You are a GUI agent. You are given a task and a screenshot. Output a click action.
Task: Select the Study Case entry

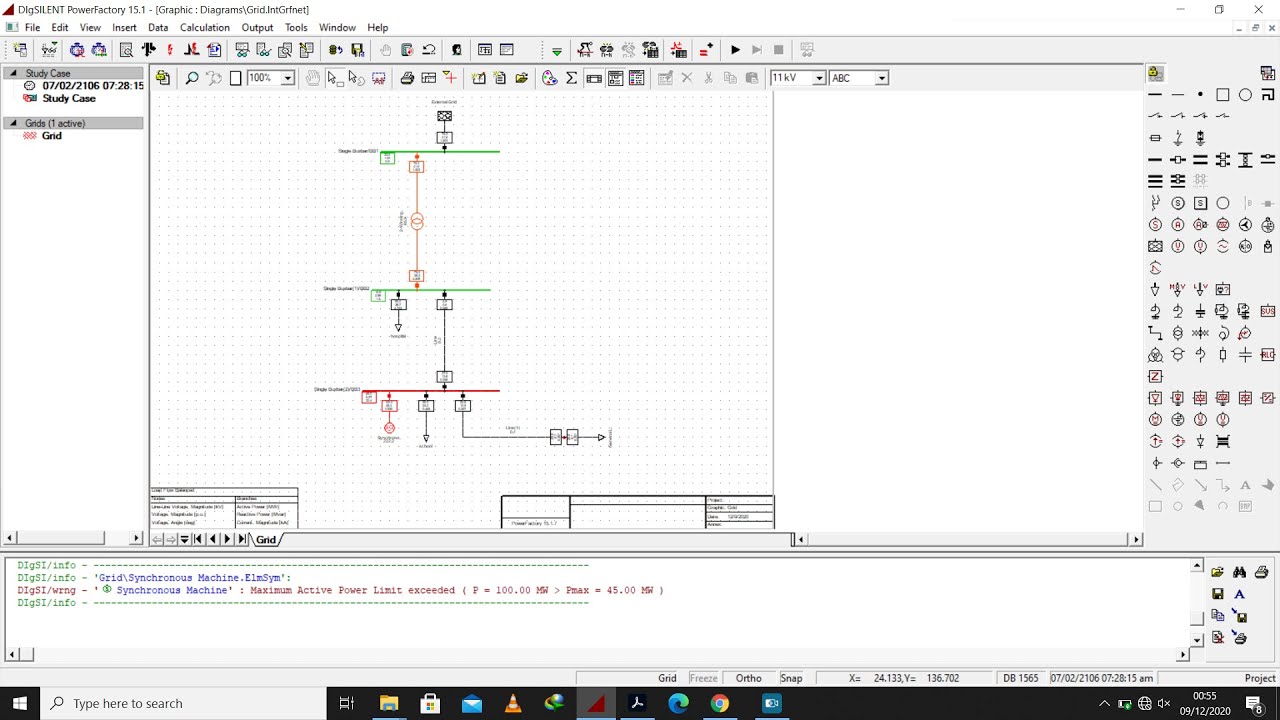click(x=69, y=98)
